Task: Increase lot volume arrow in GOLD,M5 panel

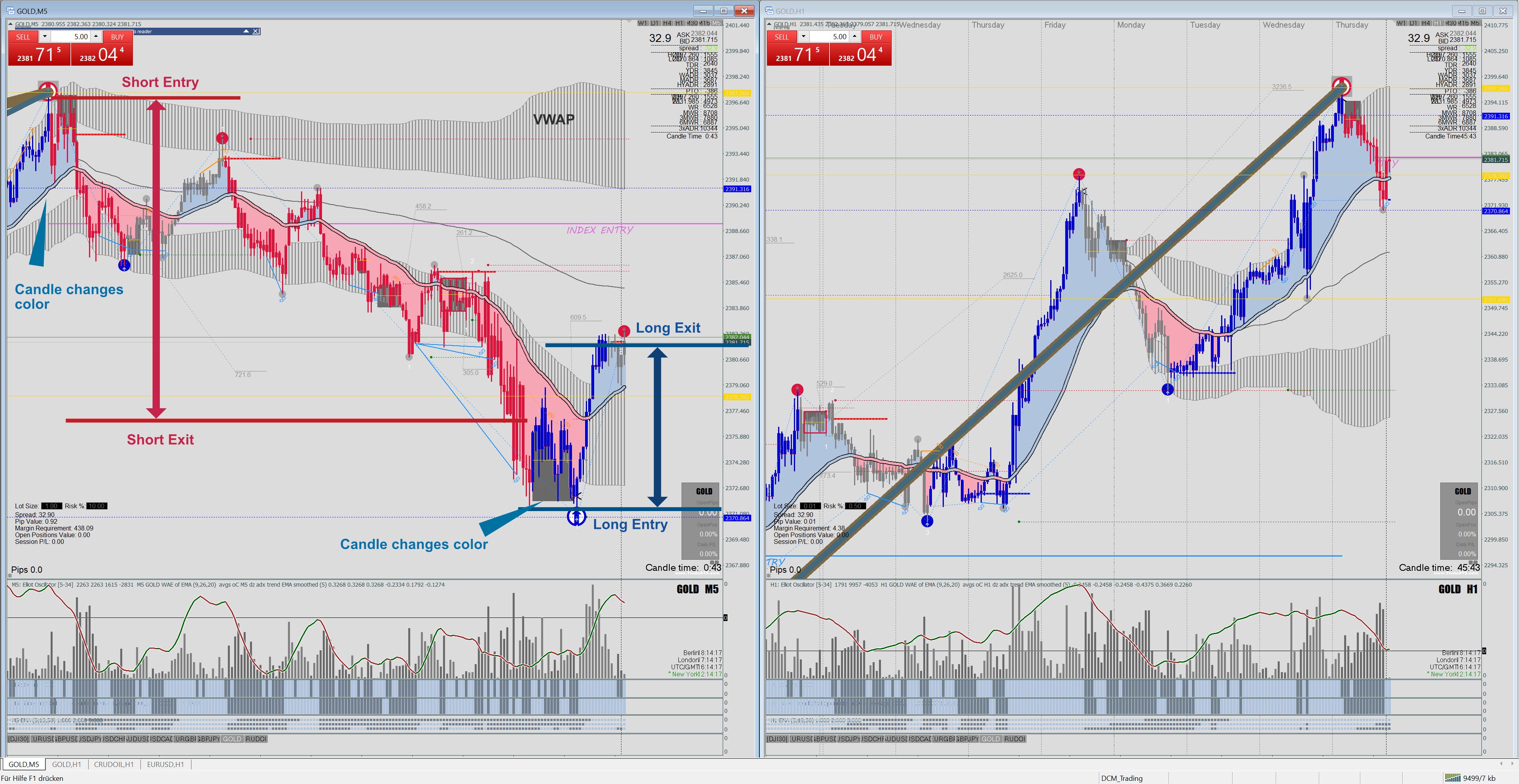Action: coord(95,36)
